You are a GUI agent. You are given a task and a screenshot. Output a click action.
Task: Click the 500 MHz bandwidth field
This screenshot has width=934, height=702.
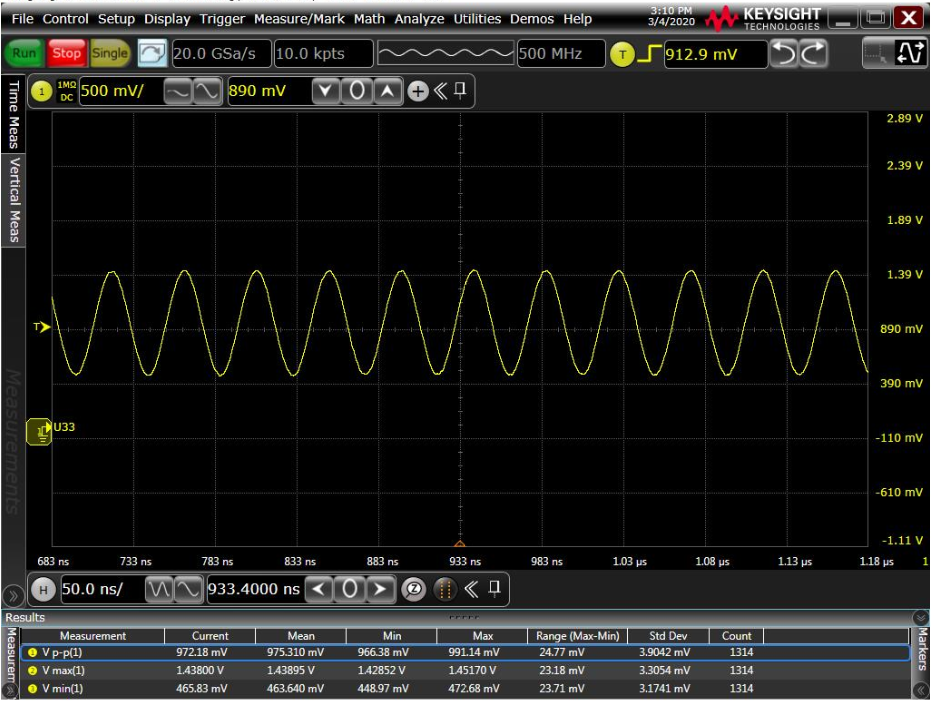click(561, 54)
